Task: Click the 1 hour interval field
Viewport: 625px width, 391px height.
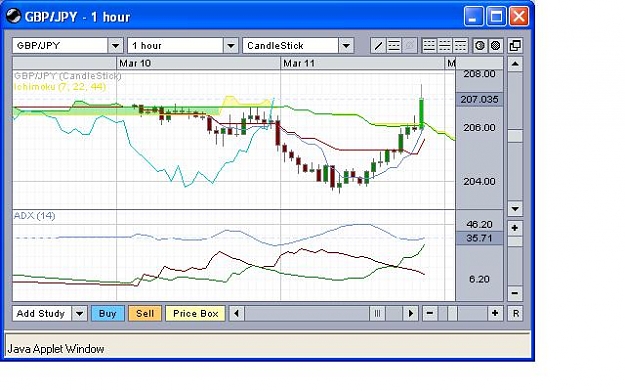Action: point(175,45)
